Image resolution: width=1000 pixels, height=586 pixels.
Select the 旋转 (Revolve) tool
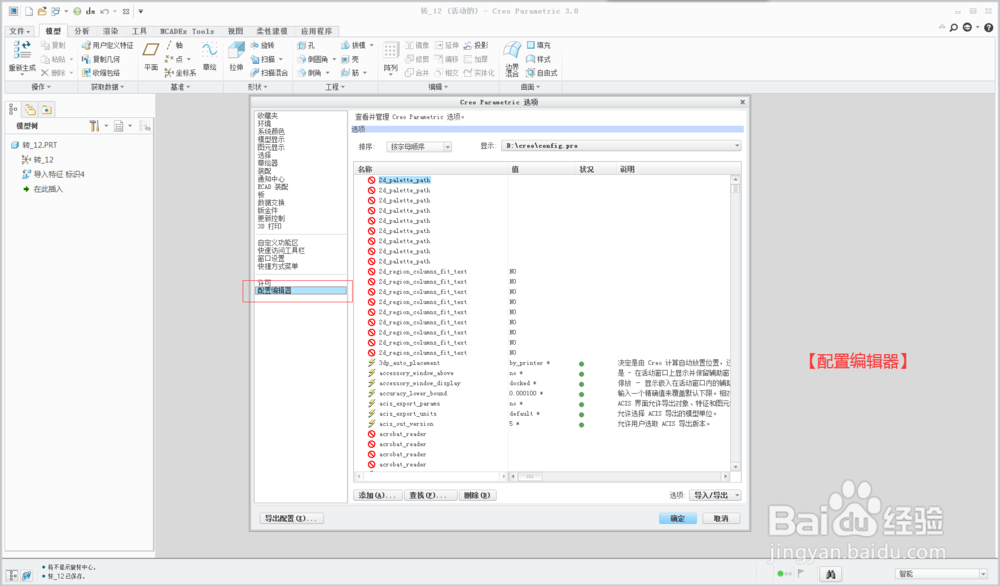[262, 45]
